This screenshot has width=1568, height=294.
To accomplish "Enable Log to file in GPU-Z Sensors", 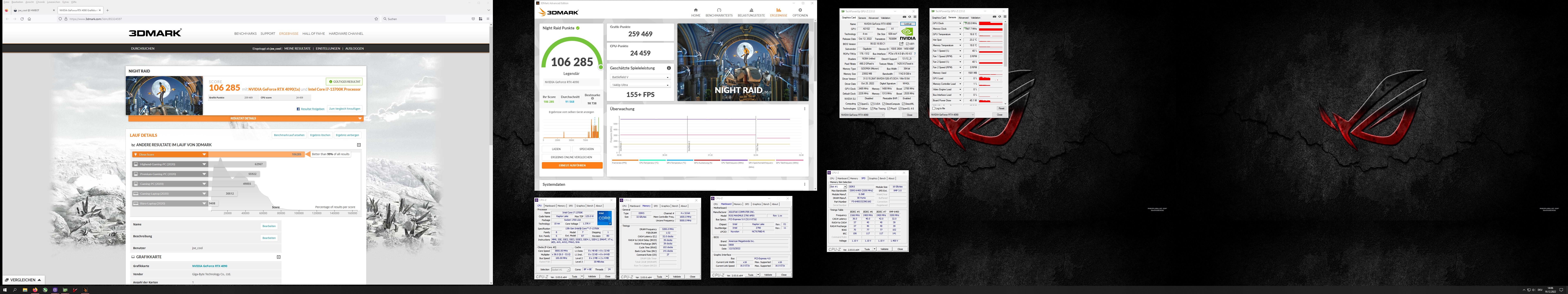I will 934,108.
